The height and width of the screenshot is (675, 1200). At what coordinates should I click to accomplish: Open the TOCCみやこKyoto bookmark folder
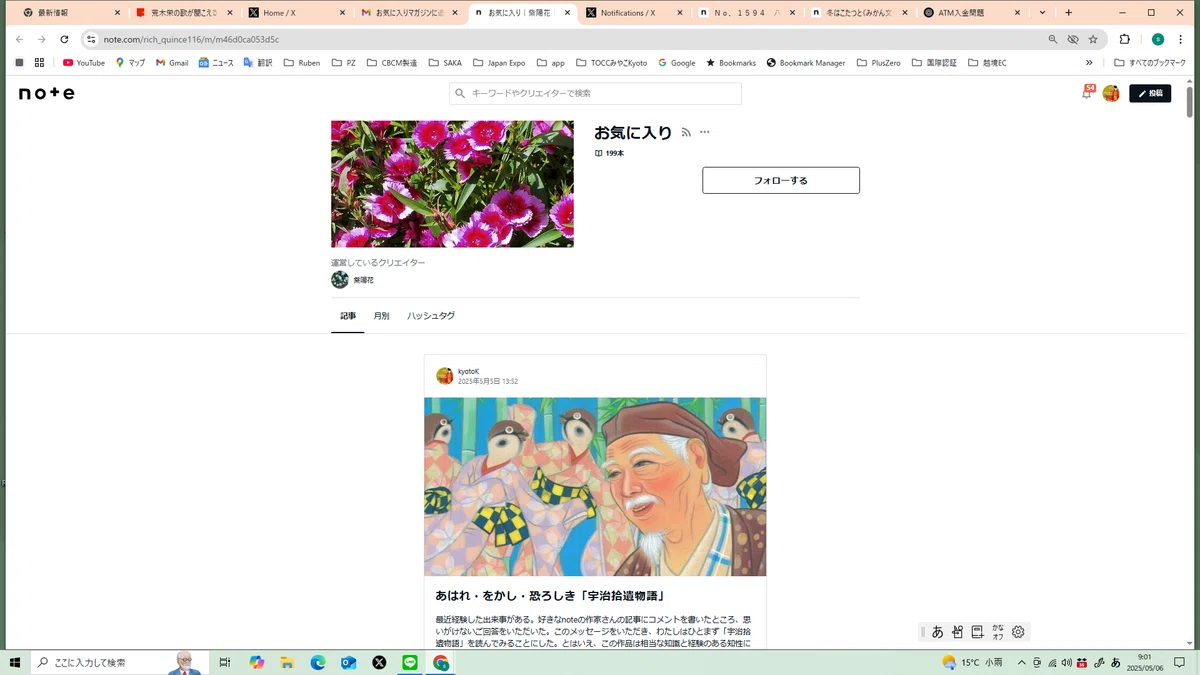click(x=611, y=62)
